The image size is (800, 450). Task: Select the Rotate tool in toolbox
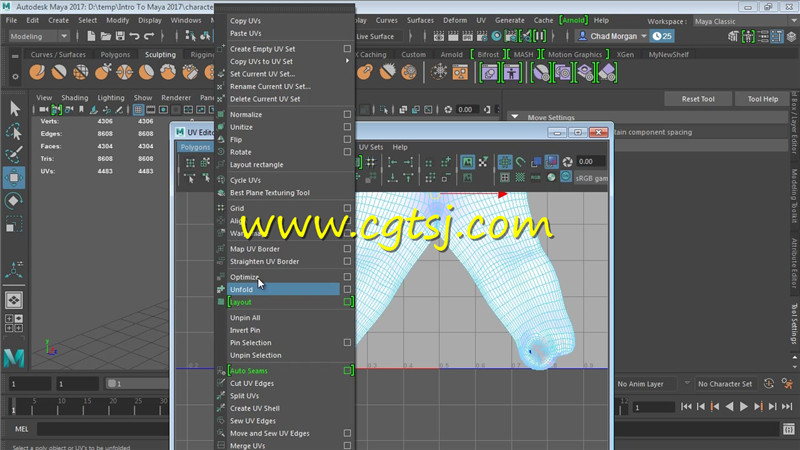click(14, 201)
